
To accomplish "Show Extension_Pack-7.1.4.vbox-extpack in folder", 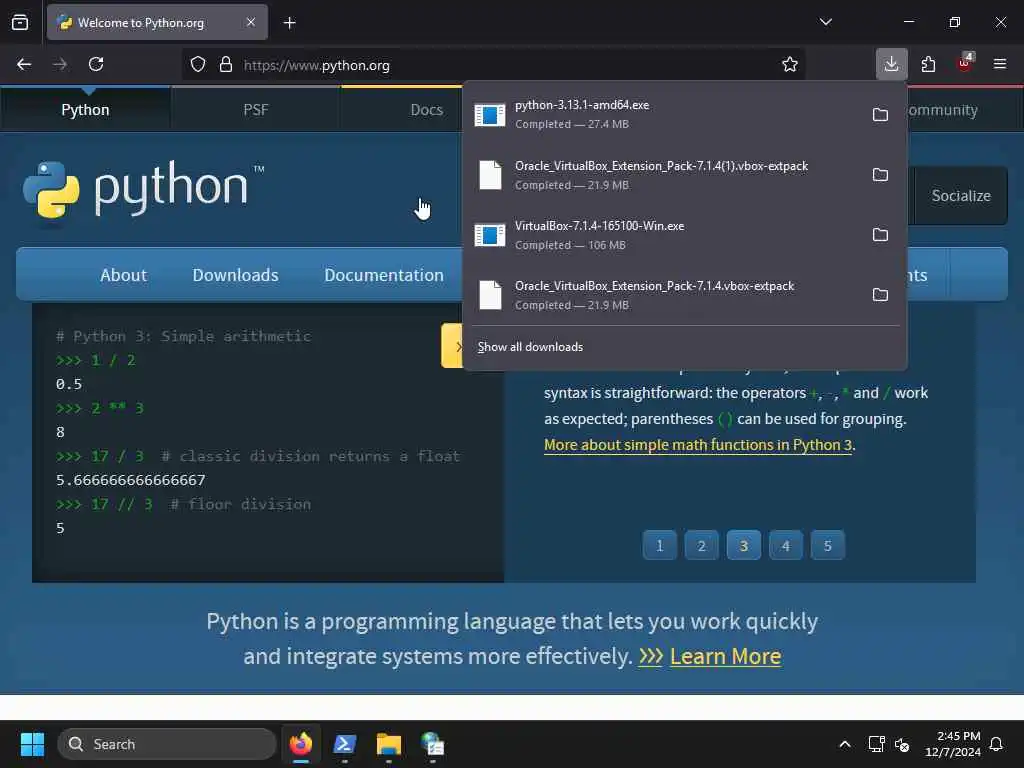I will [880, 295].
